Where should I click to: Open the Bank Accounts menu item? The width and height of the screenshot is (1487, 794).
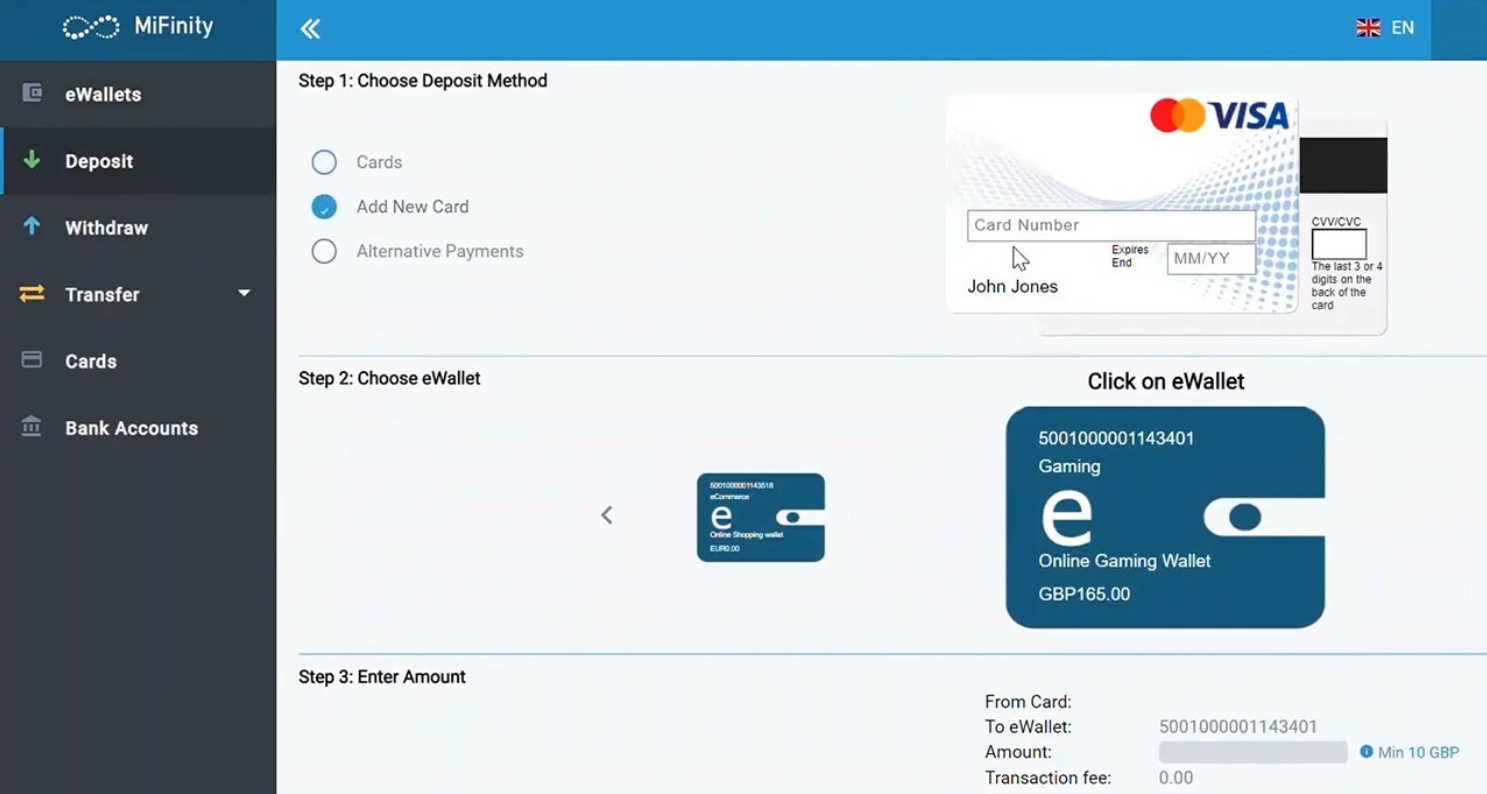pos(138,428)
